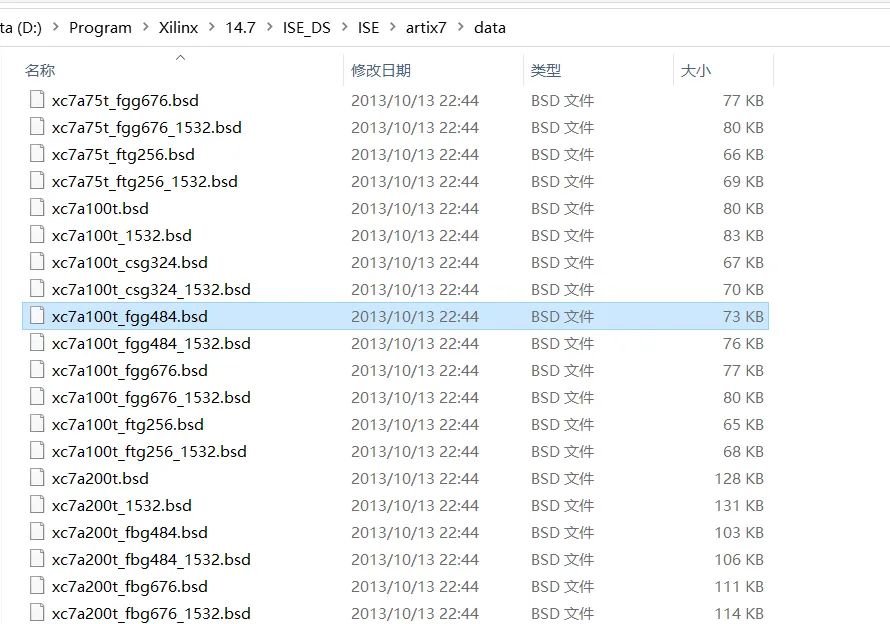Click file icon of xc7a100t_fgg676_1532.bsd
The image size is (890, 624).
tap(37, 397)
